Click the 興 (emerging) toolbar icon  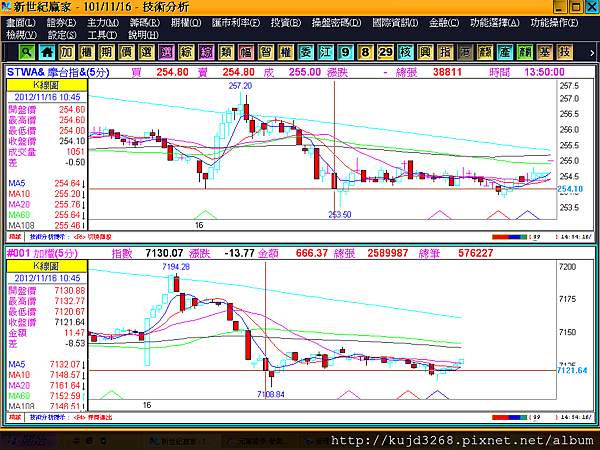[425, 52]
